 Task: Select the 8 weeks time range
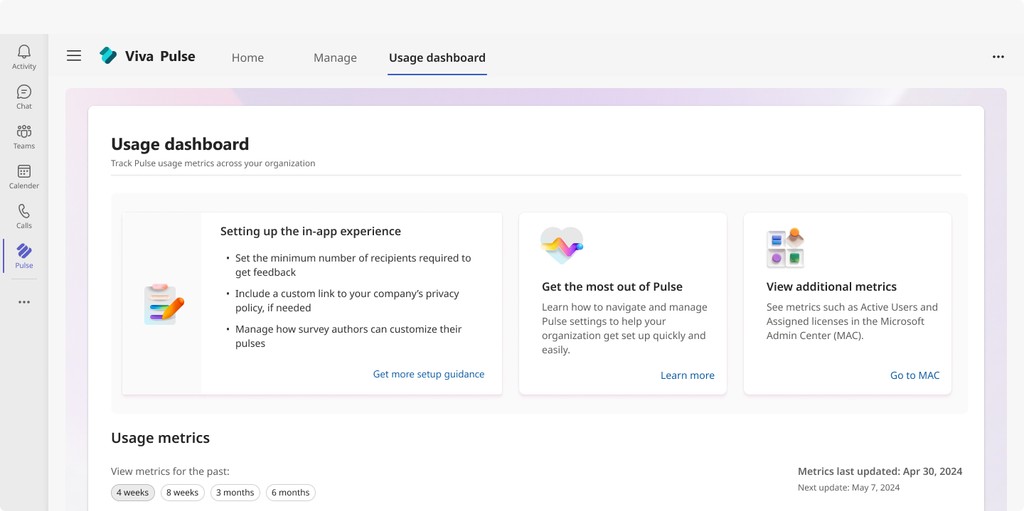(183, 493)
